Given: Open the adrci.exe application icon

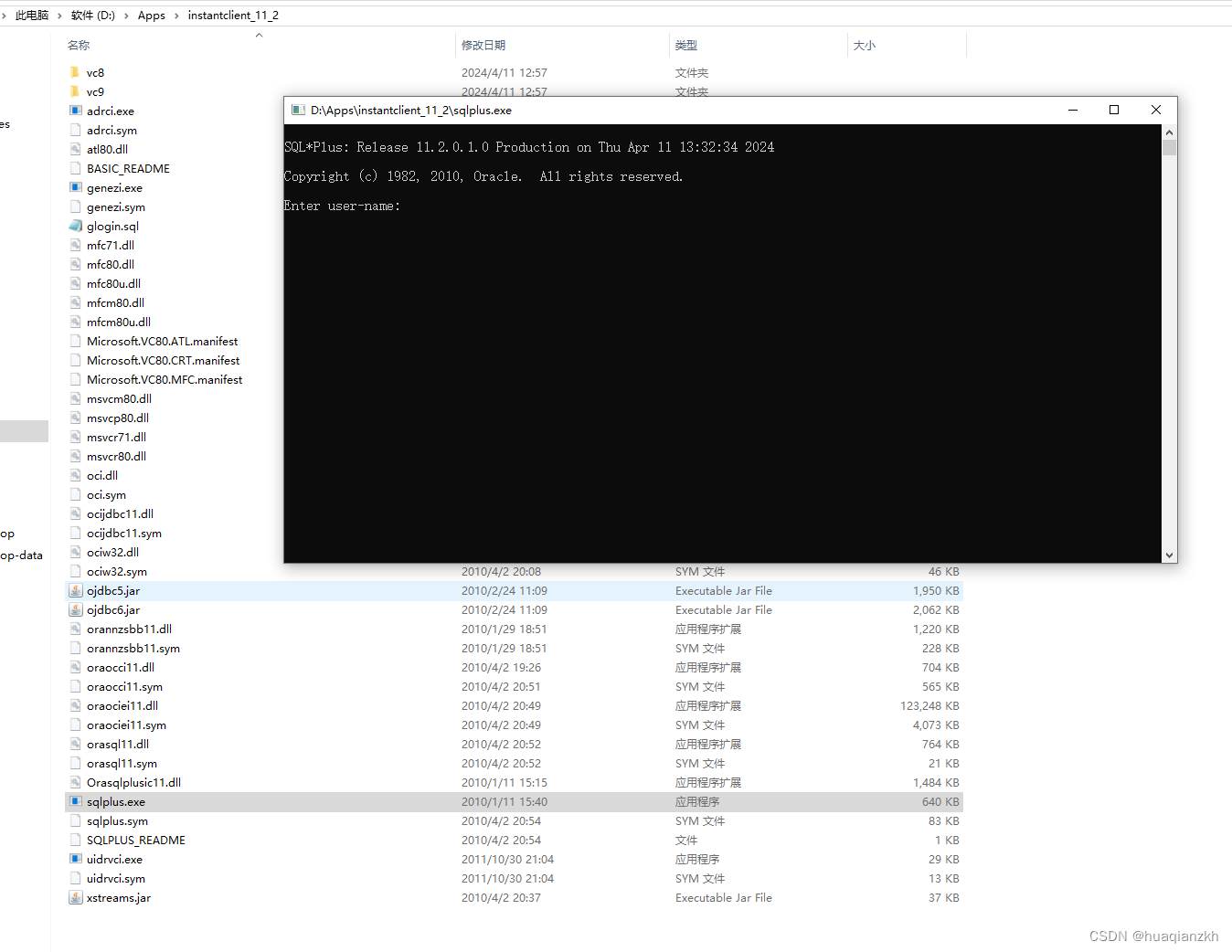Looking at the screenshot, I should (x=75, y=111).
